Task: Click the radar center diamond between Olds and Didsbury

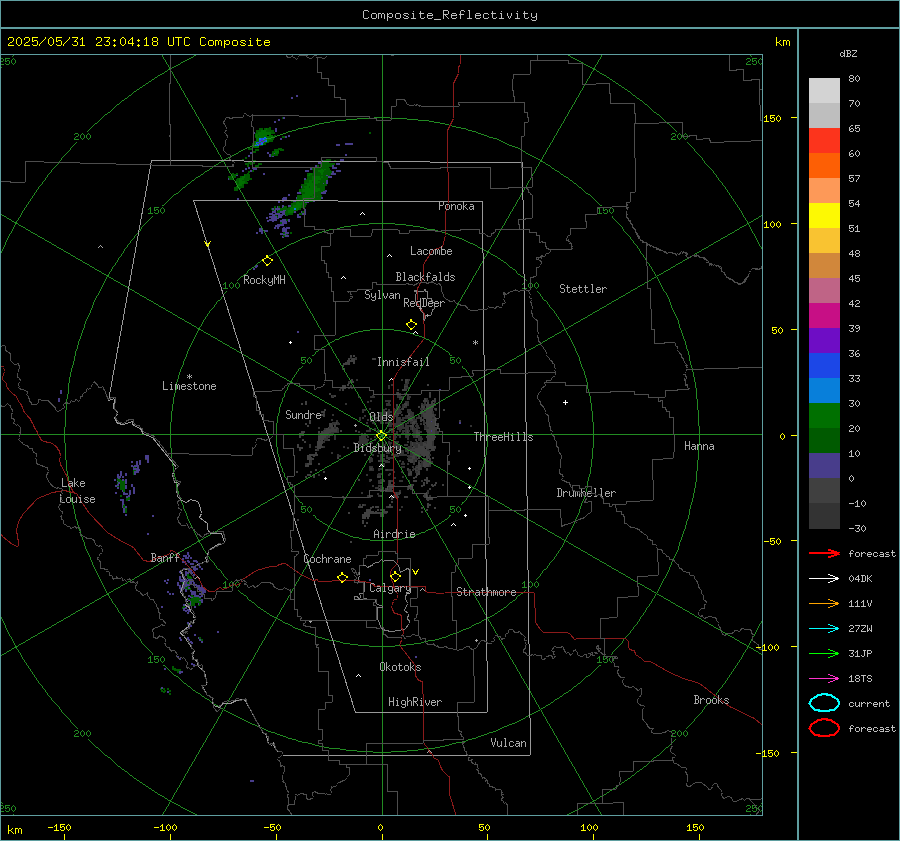Action: pyautogui.click(x=382, y=436)
